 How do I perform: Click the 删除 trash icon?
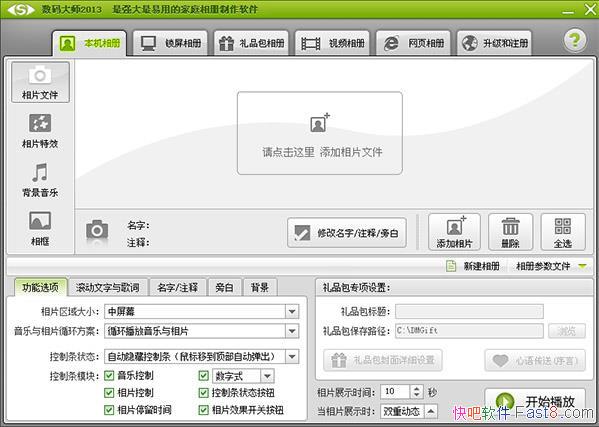pyautogui.click(x=510, y=232)
